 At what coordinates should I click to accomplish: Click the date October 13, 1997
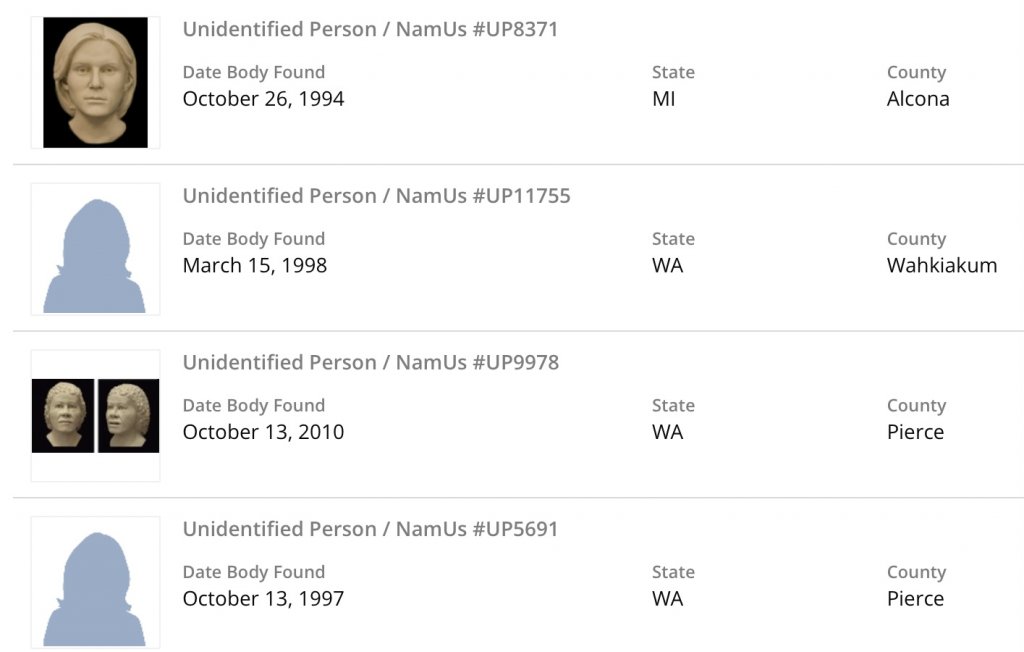pos(263,599)
